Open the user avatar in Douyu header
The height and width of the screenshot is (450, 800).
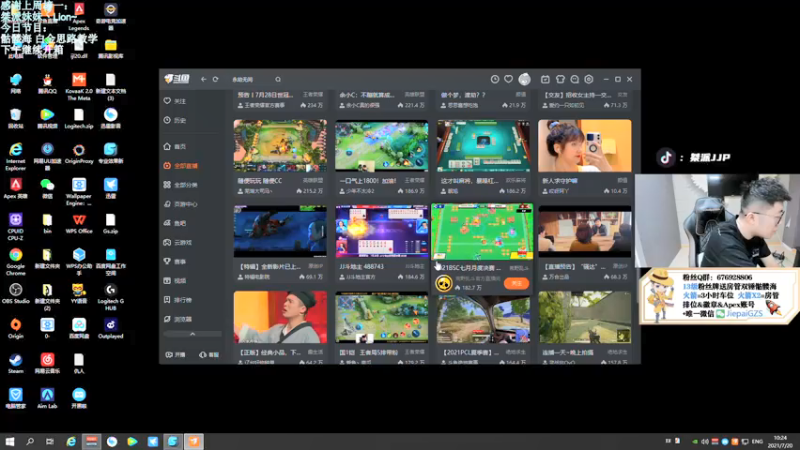524,79
